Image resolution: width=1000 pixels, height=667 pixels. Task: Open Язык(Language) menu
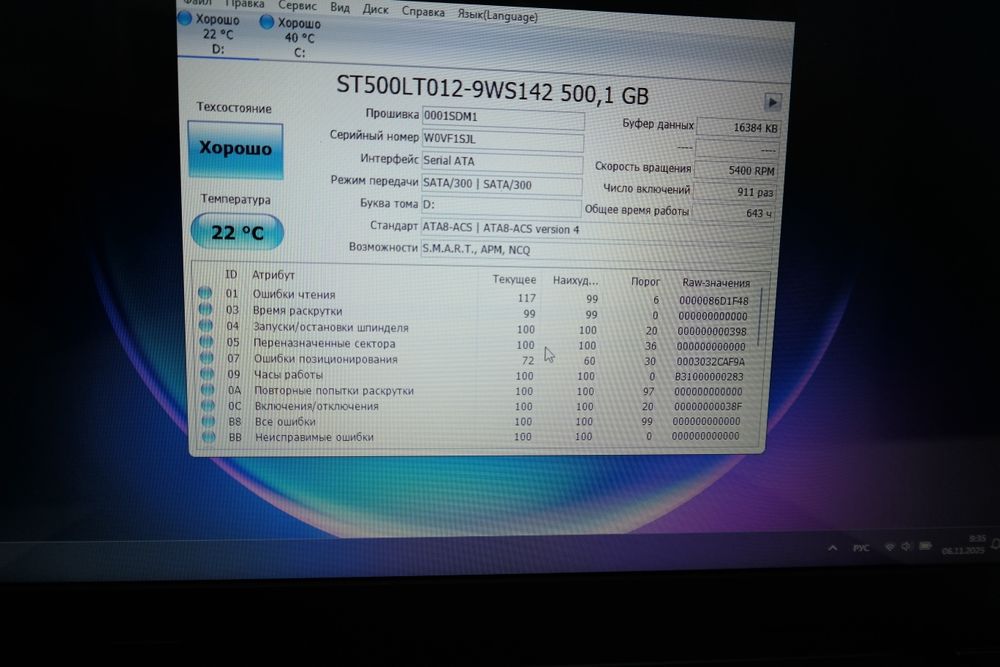tap(497, 15)
